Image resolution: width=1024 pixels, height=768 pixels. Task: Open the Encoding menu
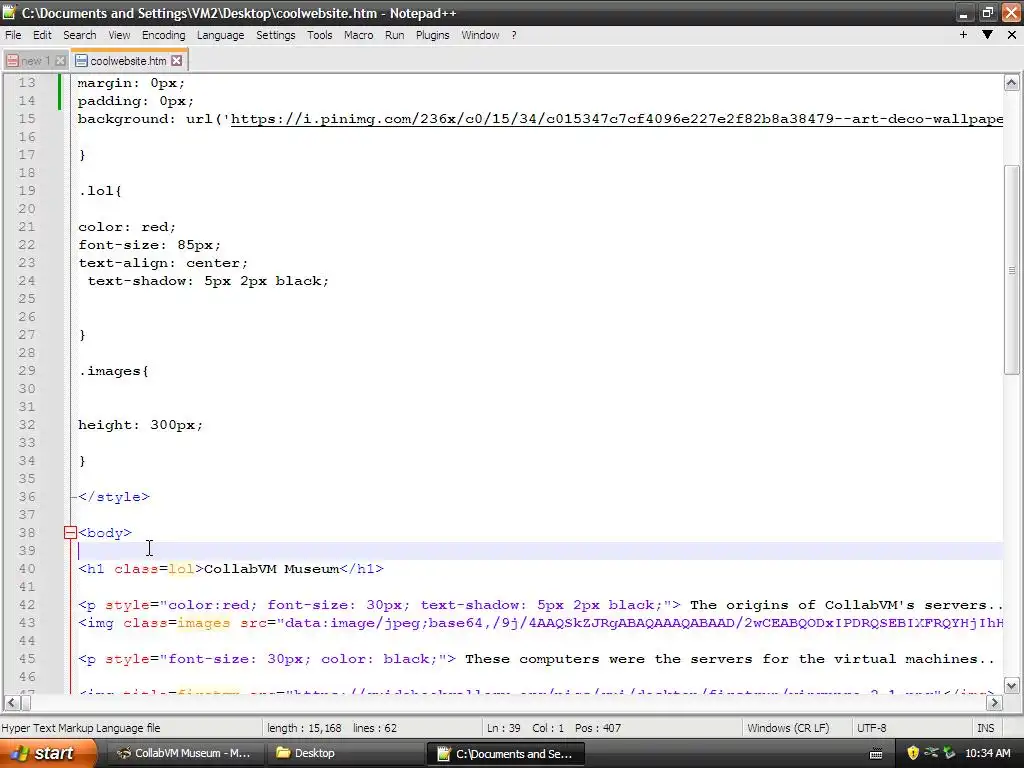(164, 35)
